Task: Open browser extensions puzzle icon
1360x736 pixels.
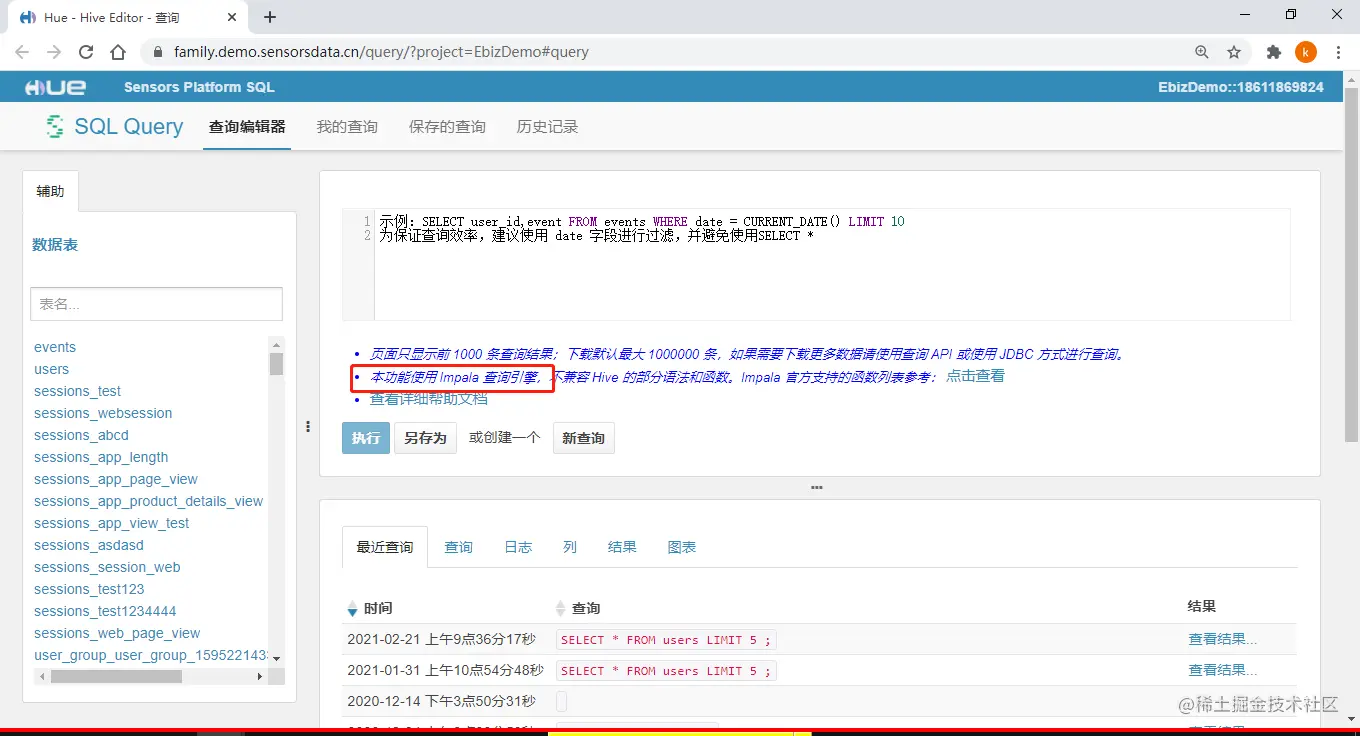Action: coord(1273,52)
